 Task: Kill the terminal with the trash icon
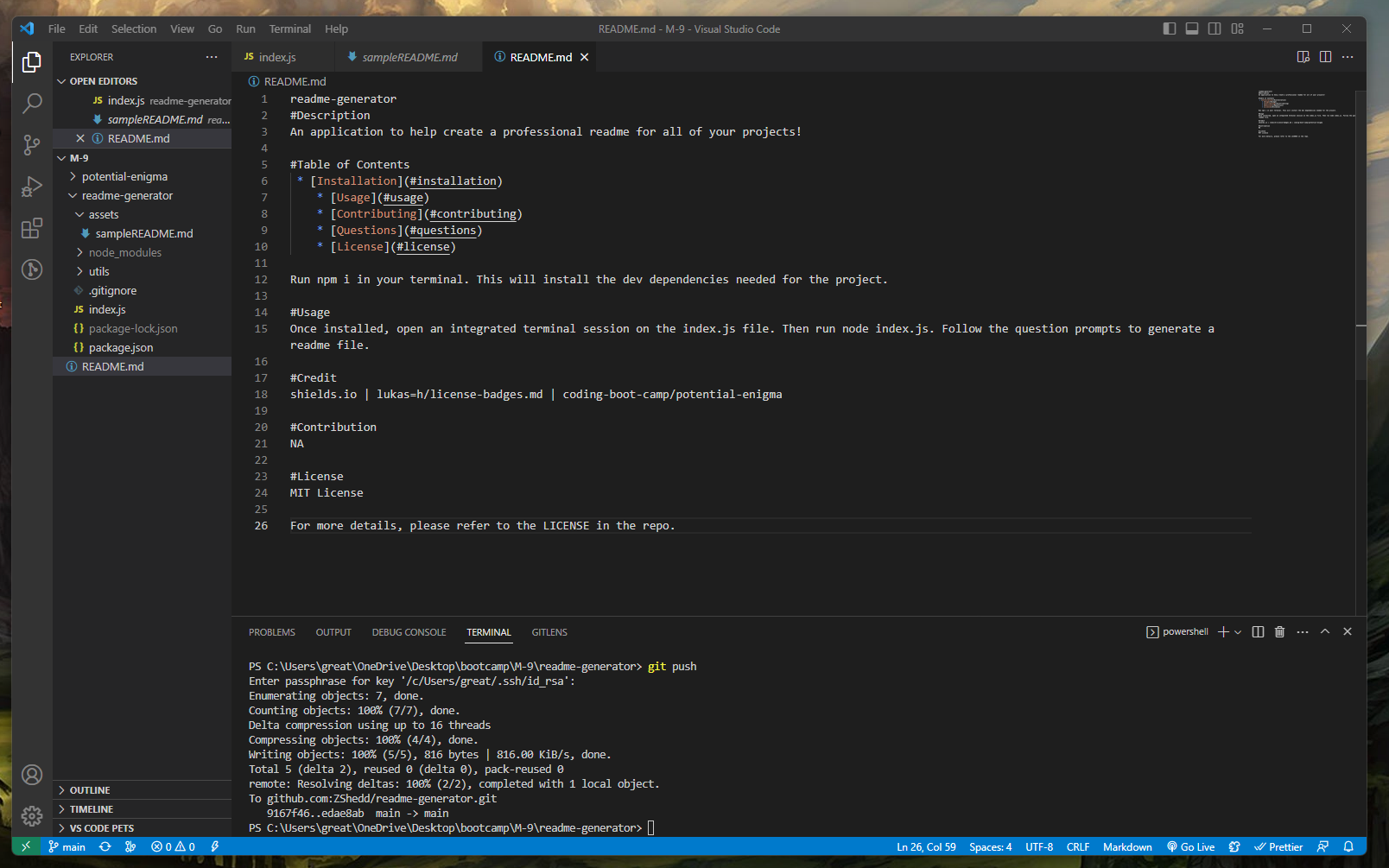coord(1280,632)
